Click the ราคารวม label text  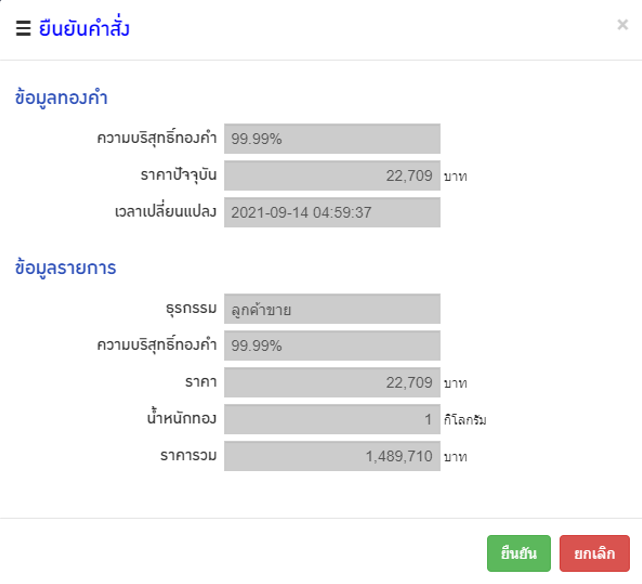tap(190, 456)
